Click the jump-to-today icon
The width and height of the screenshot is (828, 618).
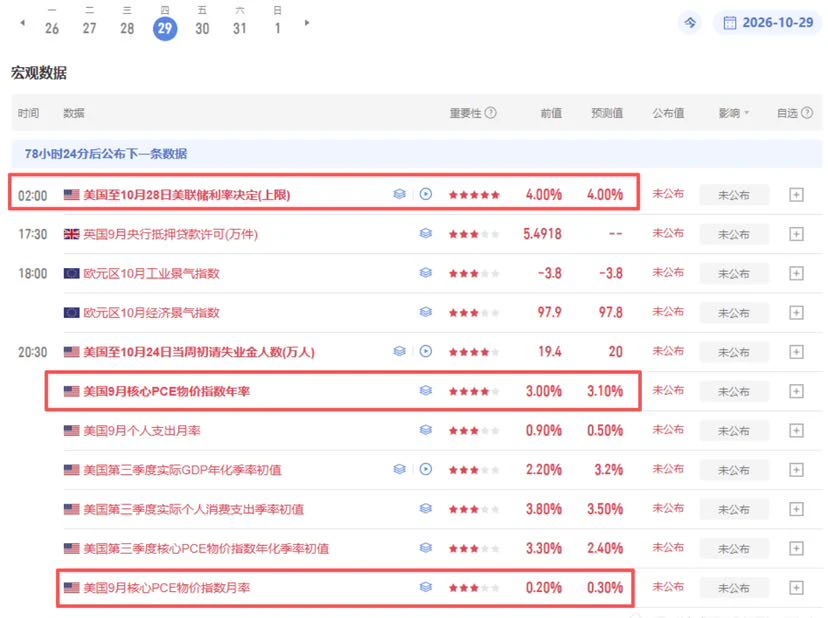tap(690, 23)
